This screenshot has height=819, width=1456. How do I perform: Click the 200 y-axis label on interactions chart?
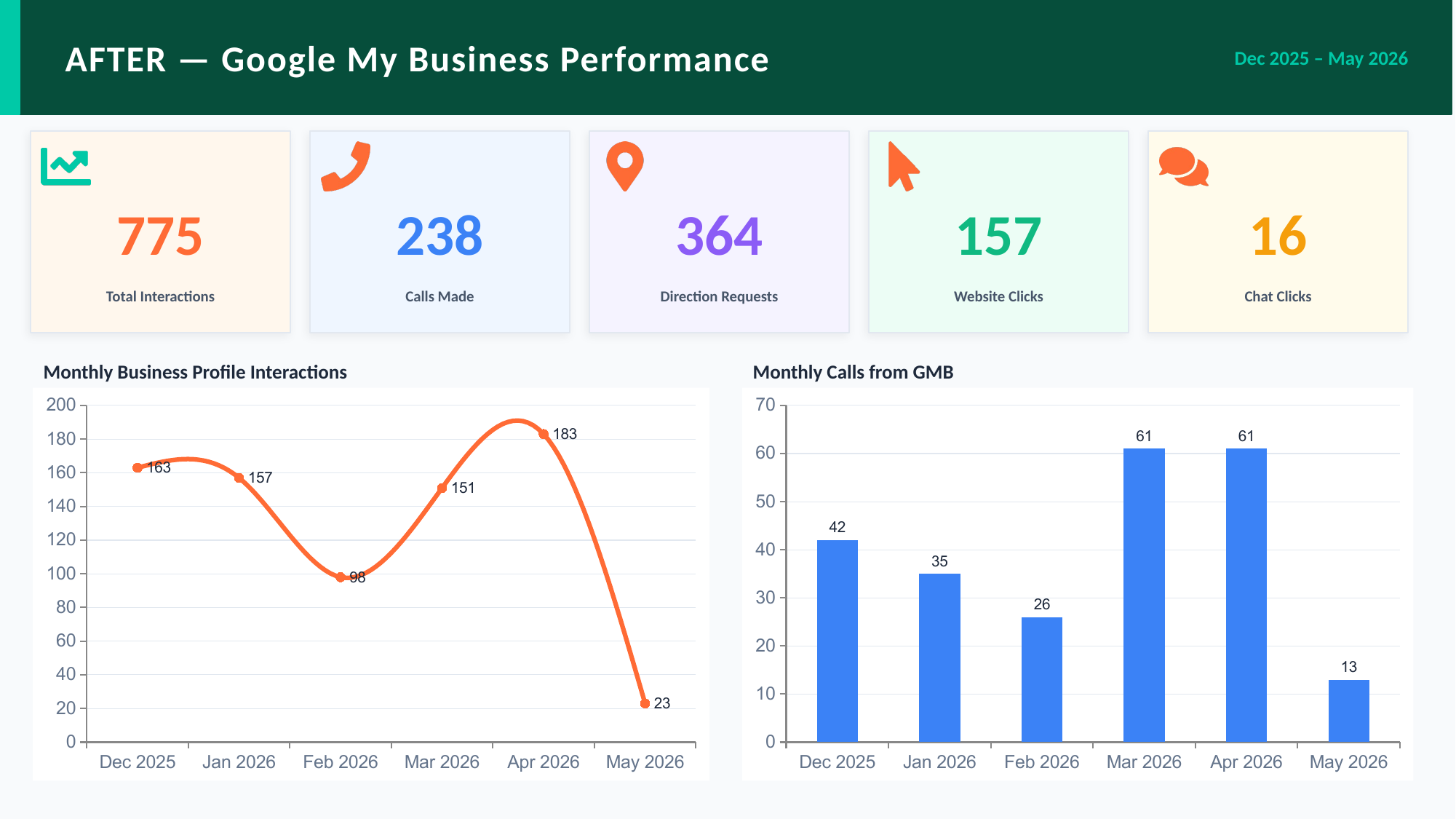click(x=61, y=405)
